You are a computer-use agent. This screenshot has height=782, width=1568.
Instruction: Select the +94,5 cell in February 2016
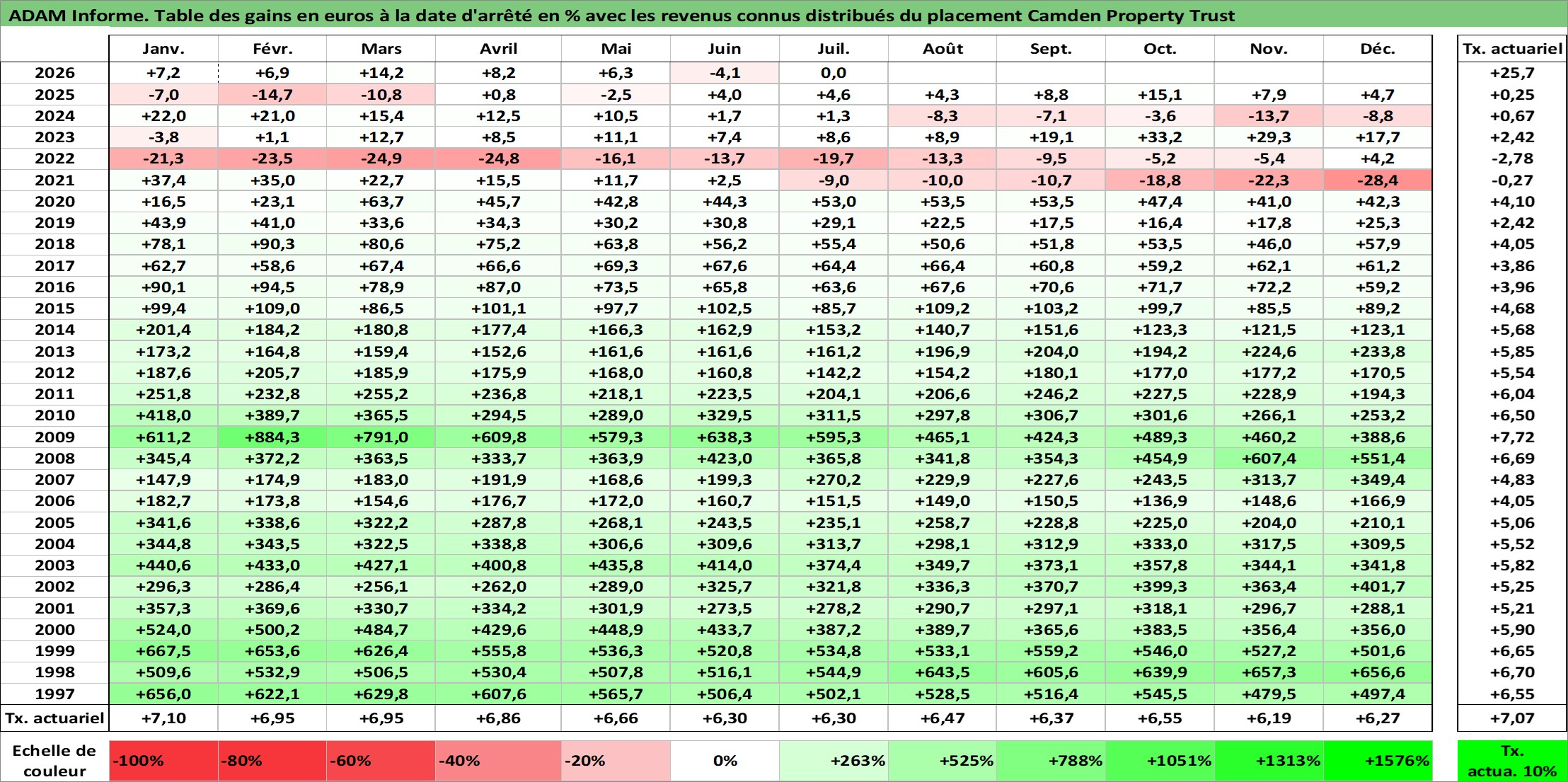point(272,287)
